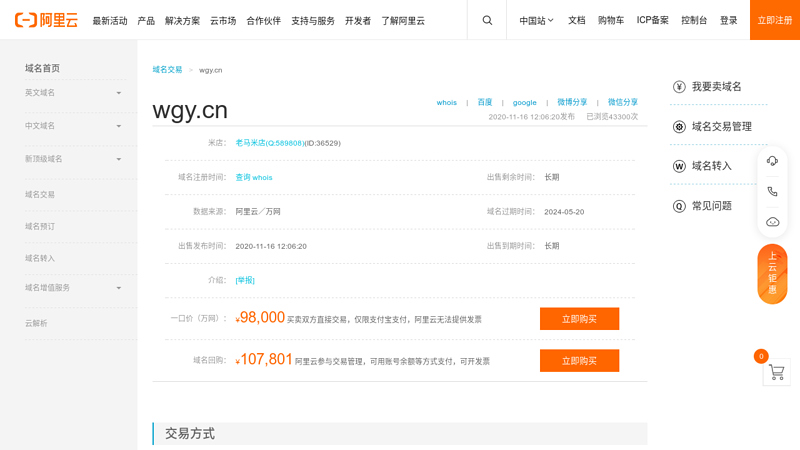Open the 最新活动 menu
The height and width of the screenshot is (450, 800).
pos(110,21)
